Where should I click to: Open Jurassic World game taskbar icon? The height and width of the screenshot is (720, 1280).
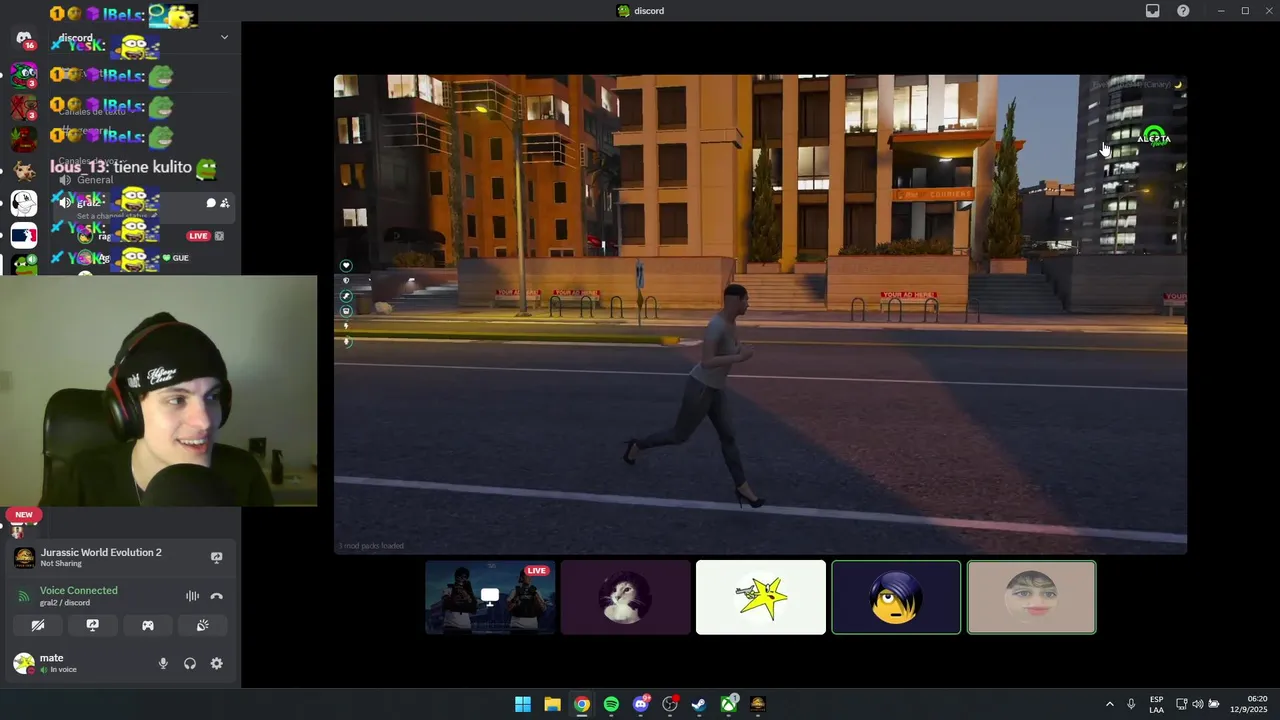(758, 704)
